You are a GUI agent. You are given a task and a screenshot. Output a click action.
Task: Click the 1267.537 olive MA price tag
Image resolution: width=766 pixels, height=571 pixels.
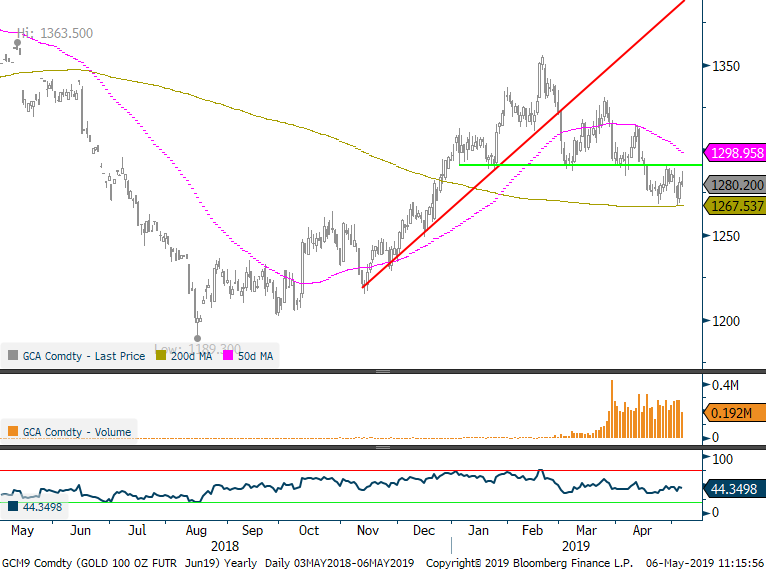point(736,206)
